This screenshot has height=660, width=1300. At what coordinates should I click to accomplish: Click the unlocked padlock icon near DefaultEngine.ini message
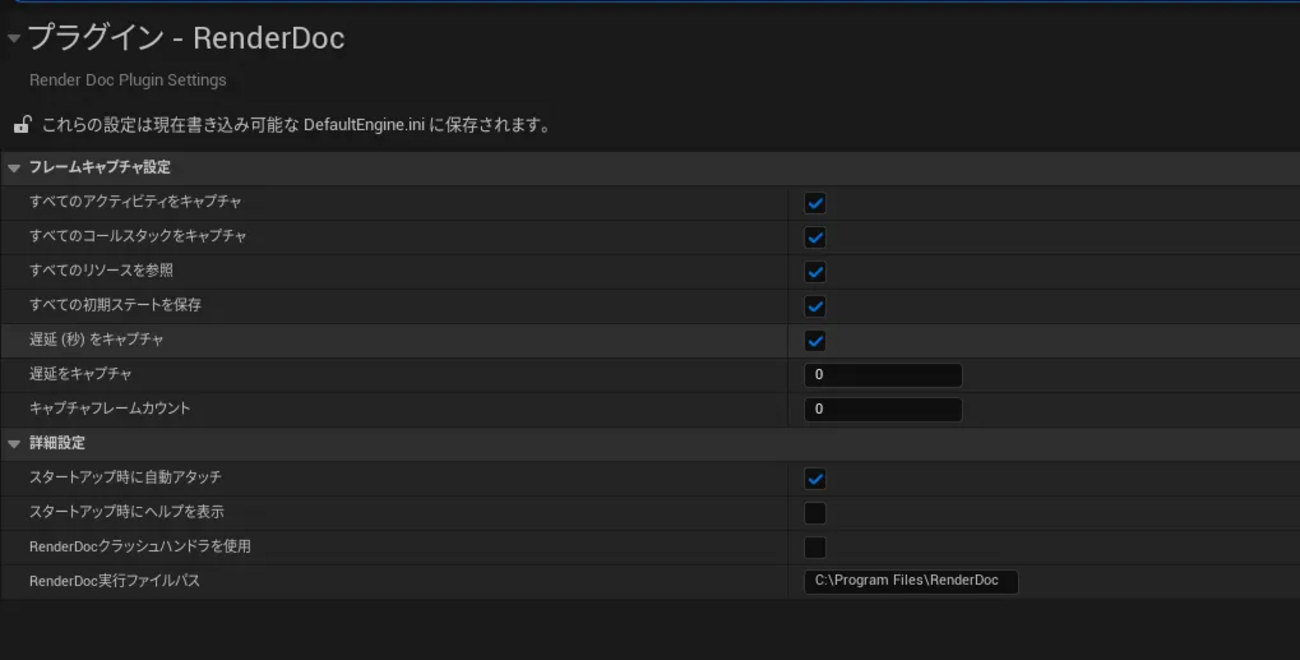[22, 124]
